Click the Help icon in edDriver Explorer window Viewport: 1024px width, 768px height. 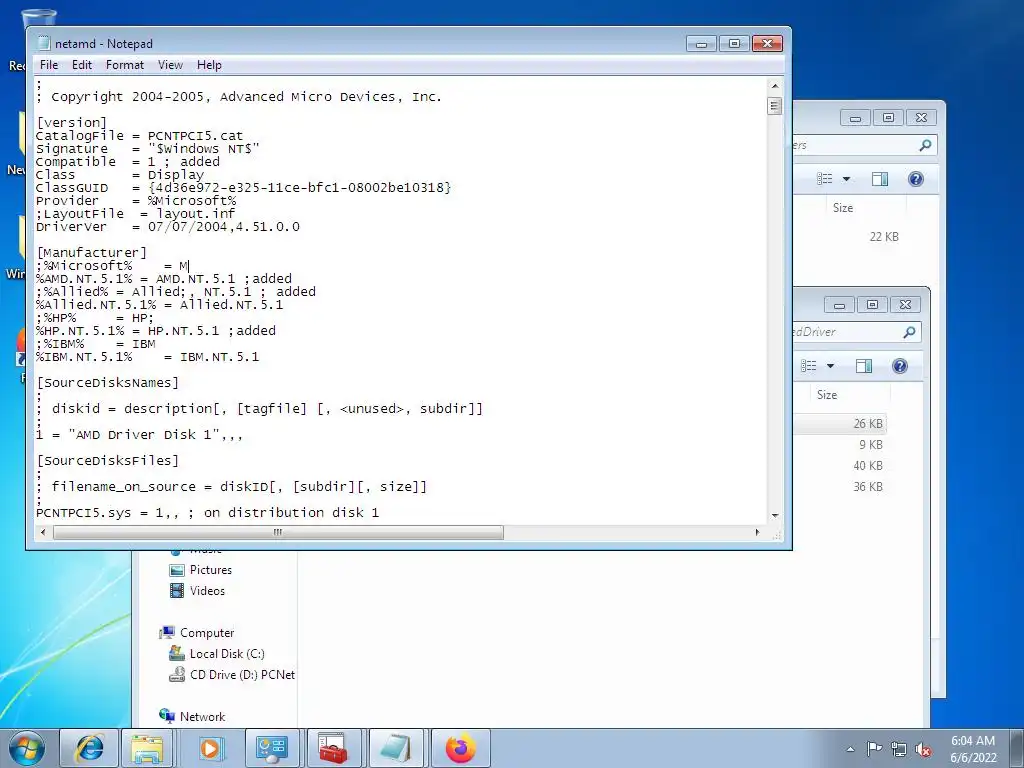pyautogui.click(x=900, y=366)
